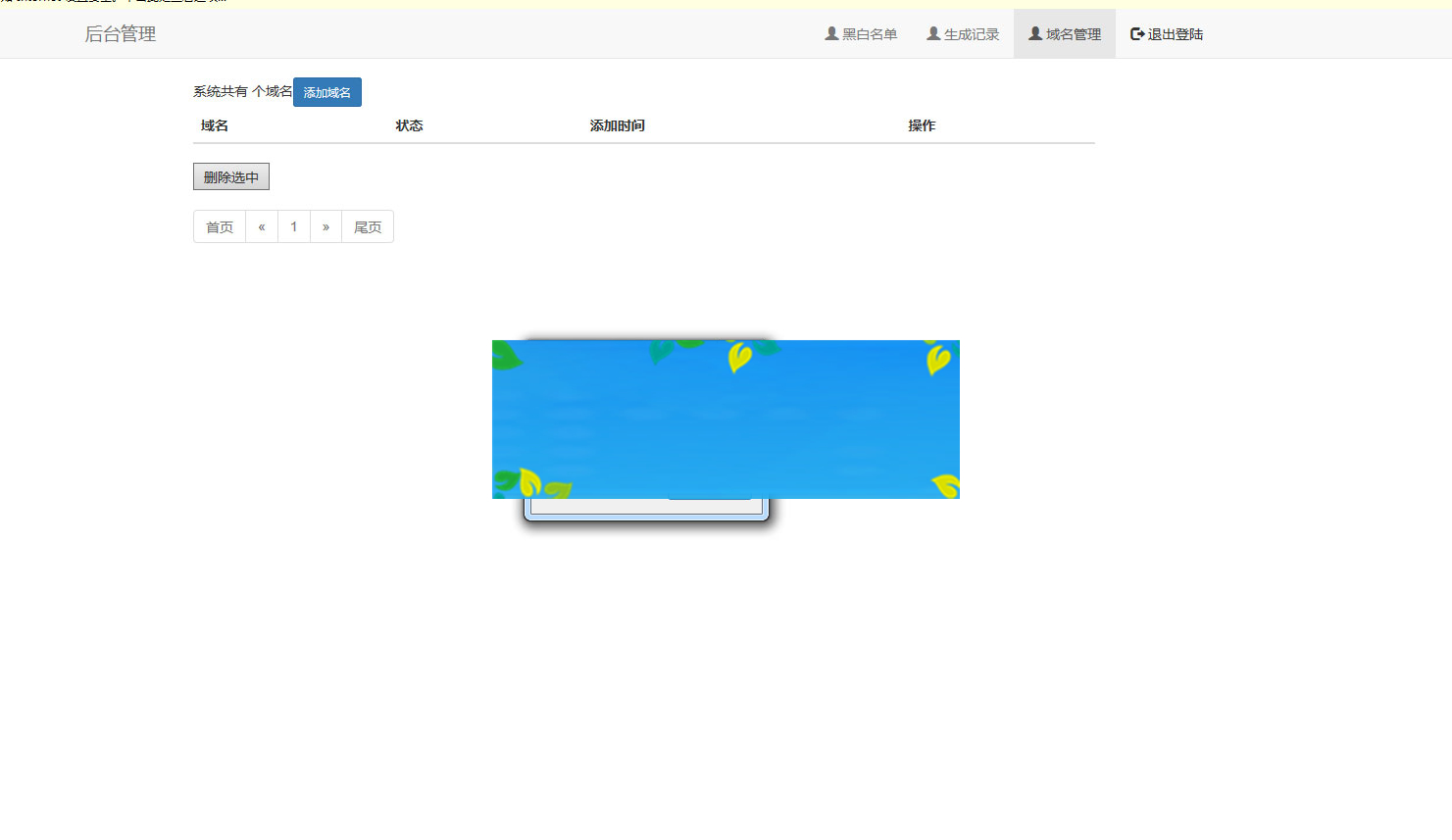Screen dimensions: 1452x840
Task: Click the » next page control
Action: pos(325,226)
